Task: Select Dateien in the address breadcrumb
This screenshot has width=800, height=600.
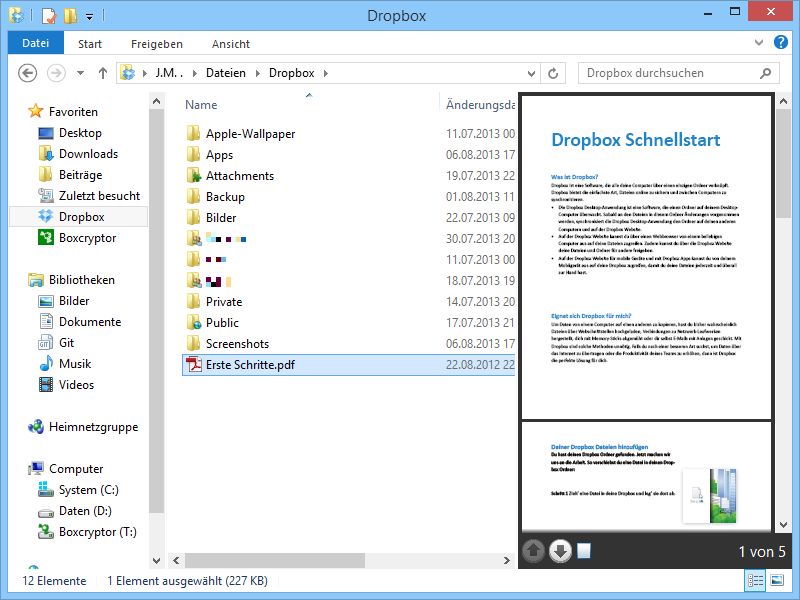Action: pyautogui.click(x=226, y=73)
